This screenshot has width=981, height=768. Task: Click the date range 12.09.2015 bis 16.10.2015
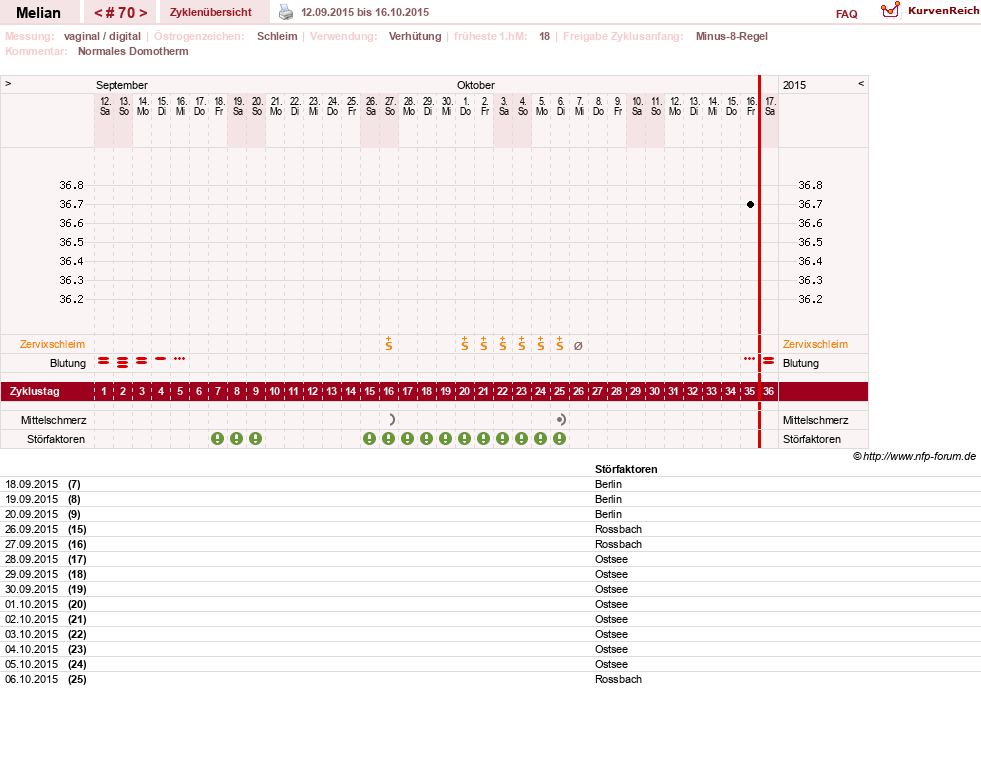[x=365, y=12]
